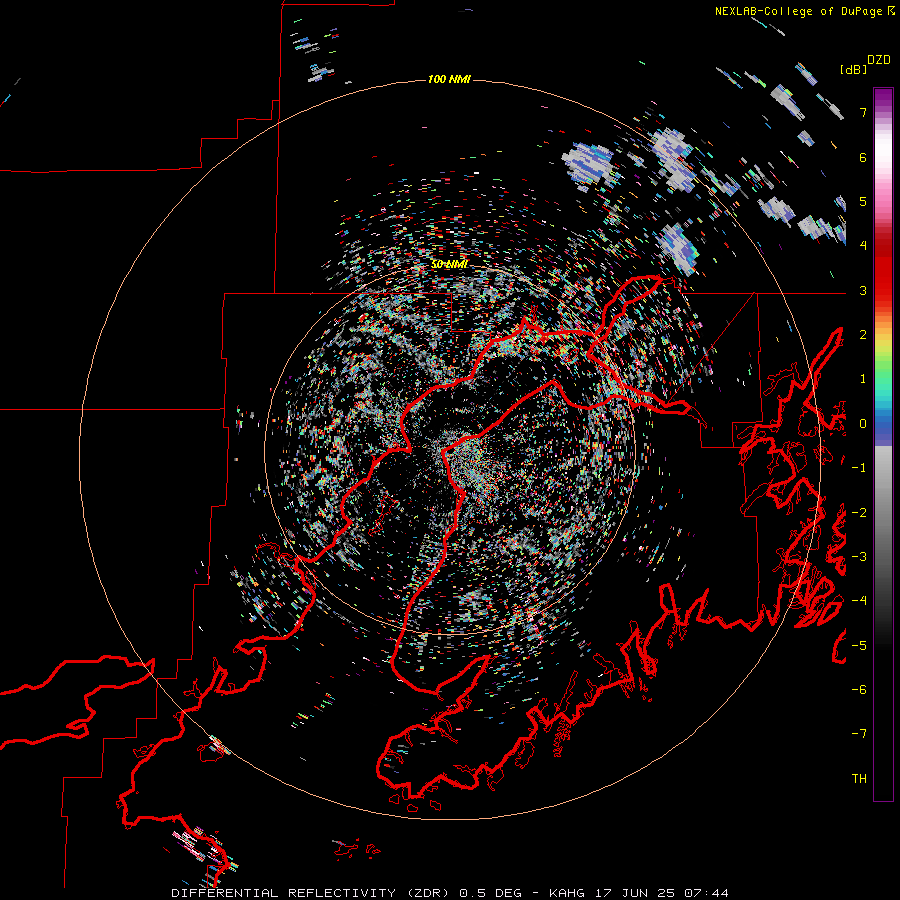Select the -3 value on the color scale
This screenshot has height=900, width=900.
(859, 557)
